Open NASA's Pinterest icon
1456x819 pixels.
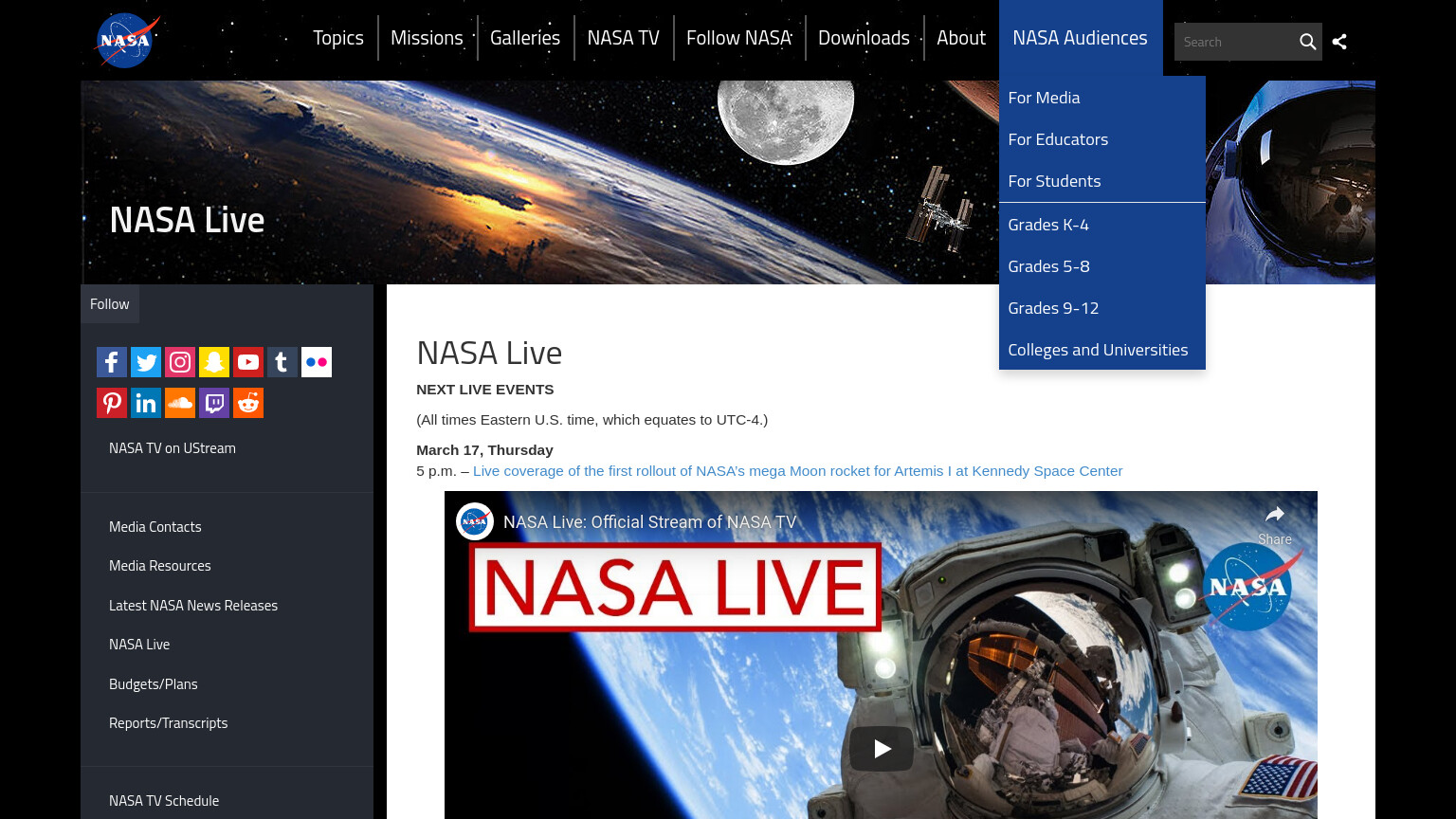pyautogui.click(x=112, y=403)
